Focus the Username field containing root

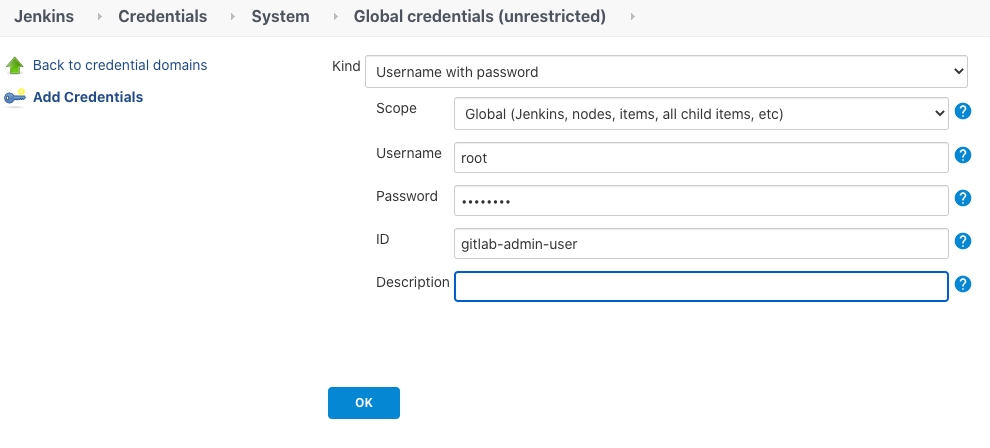[700, 158]
